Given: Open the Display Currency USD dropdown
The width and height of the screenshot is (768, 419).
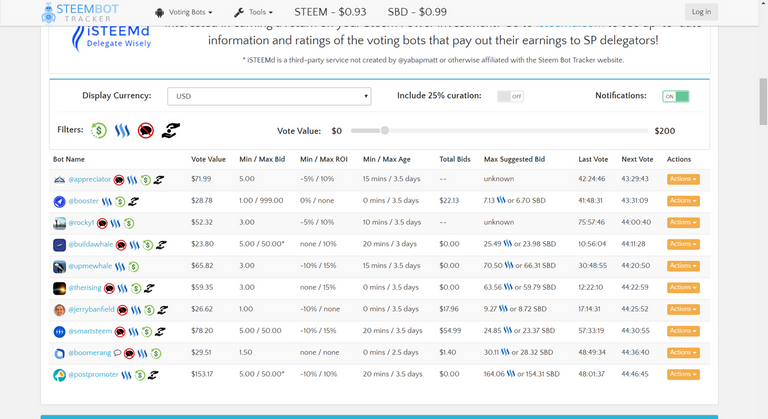Looking at the screenshot, I should click(269, 96).
